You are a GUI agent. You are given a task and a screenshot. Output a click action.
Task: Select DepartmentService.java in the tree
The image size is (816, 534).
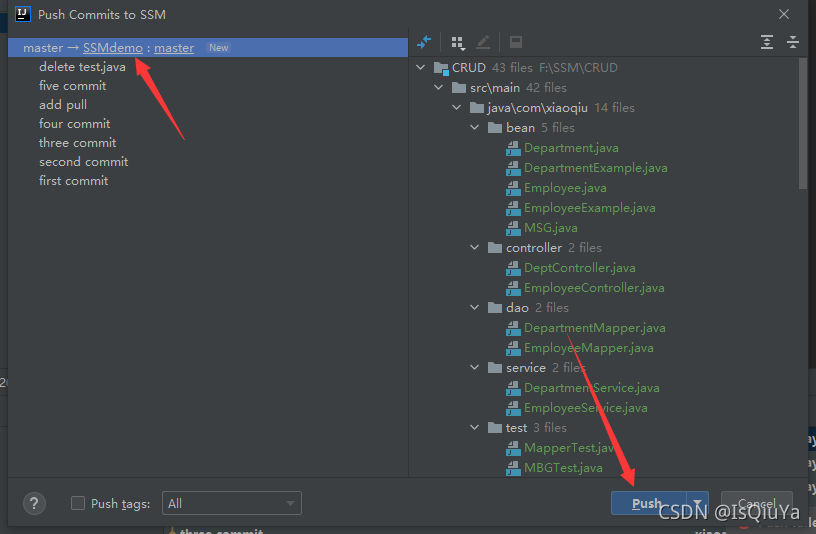(x=592, y=388)
